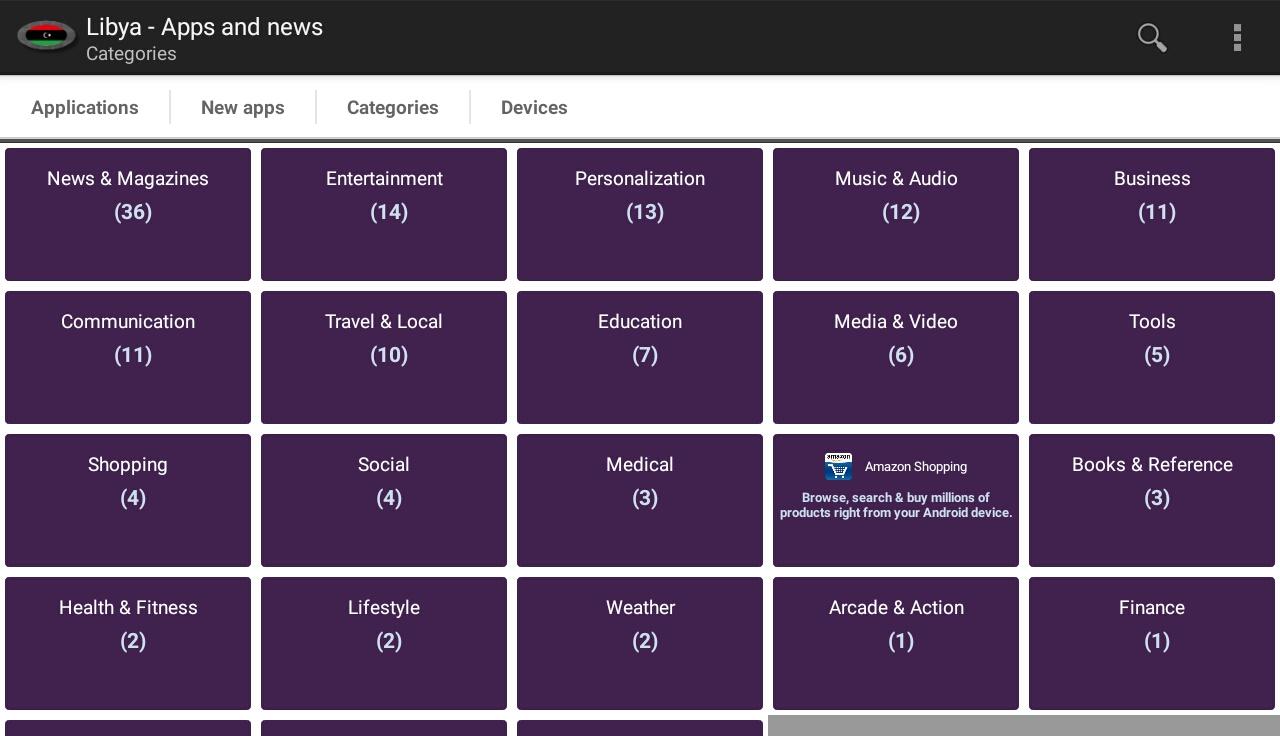Open the three-dot overflow menu
The image size is (1280, 736).
[x=1237, y=37]
